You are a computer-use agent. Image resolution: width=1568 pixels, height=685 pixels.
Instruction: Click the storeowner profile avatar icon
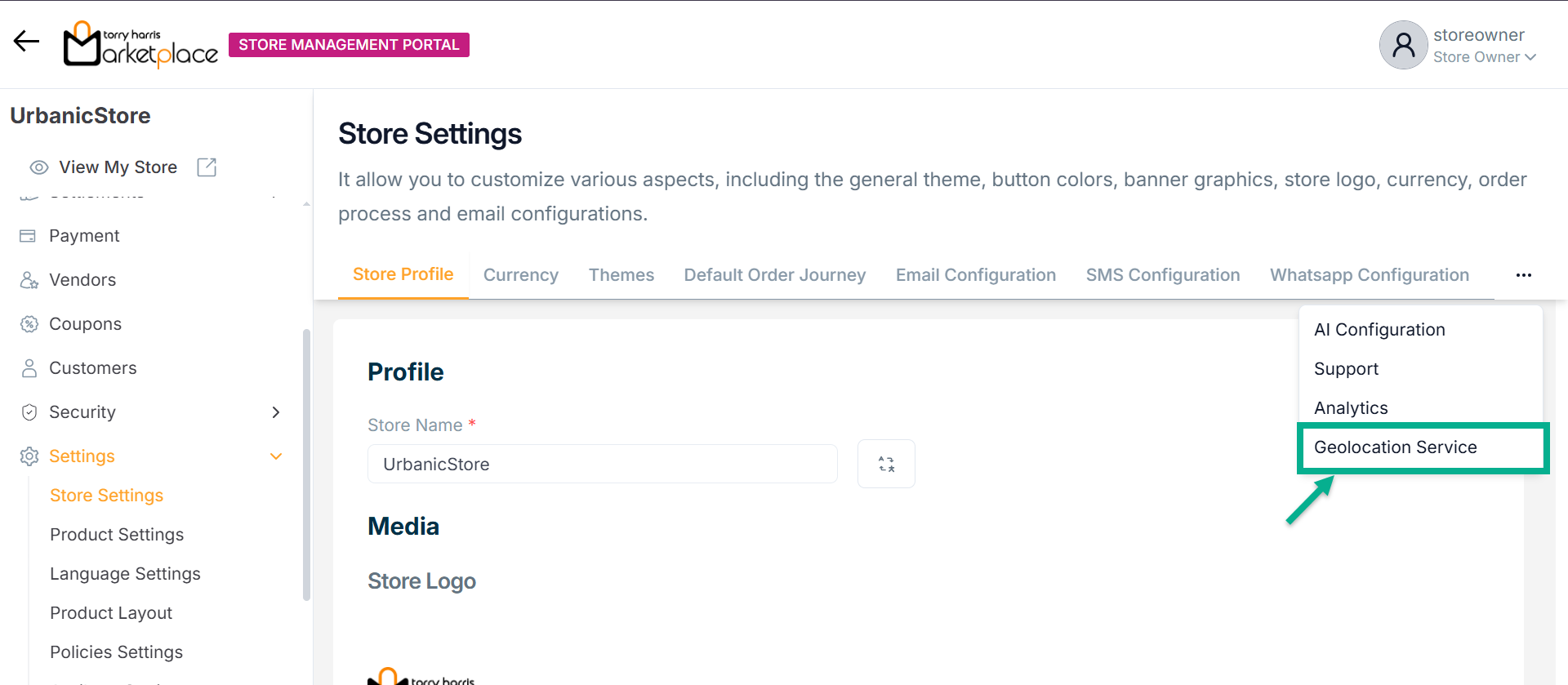[1403, 45]
